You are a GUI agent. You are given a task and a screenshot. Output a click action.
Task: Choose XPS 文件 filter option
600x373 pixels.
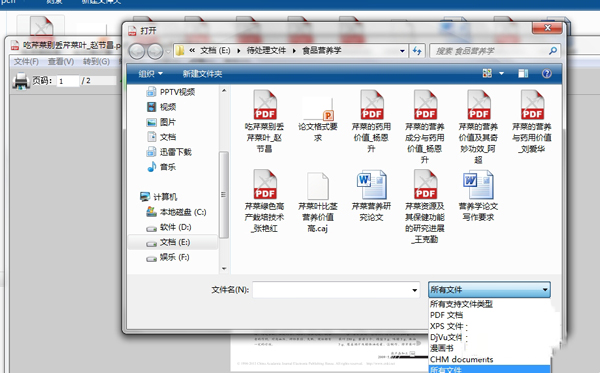click(446, 326)
